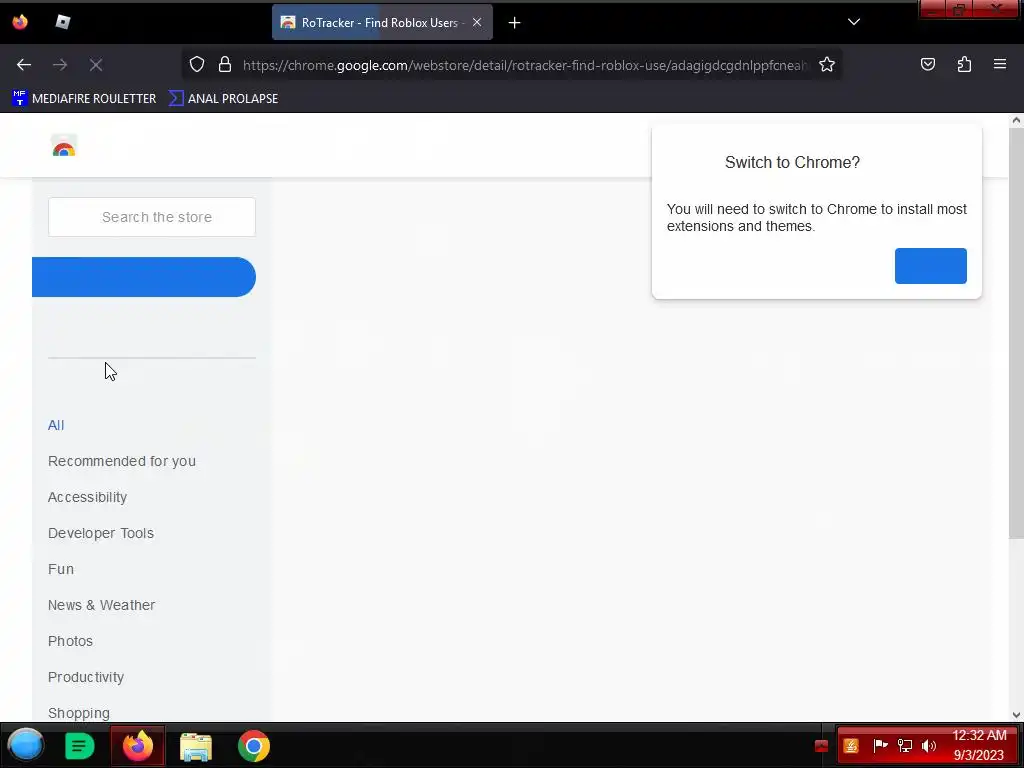Screen dimensions: 1024x768
Task: Click the page vertical scrollbar thumb
Action: click(1016, 333)
